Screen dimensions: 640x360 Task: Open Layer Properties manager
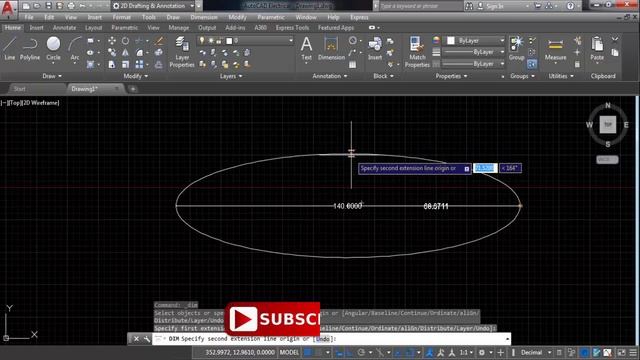(182, 51)
